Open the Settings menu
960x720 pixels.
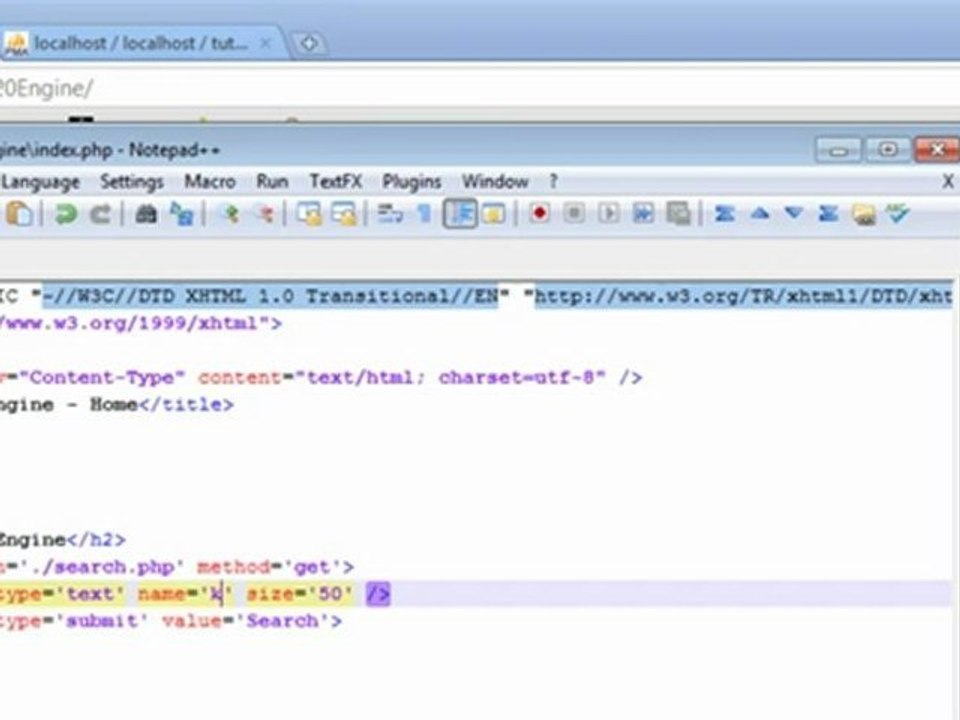point(132,182)
